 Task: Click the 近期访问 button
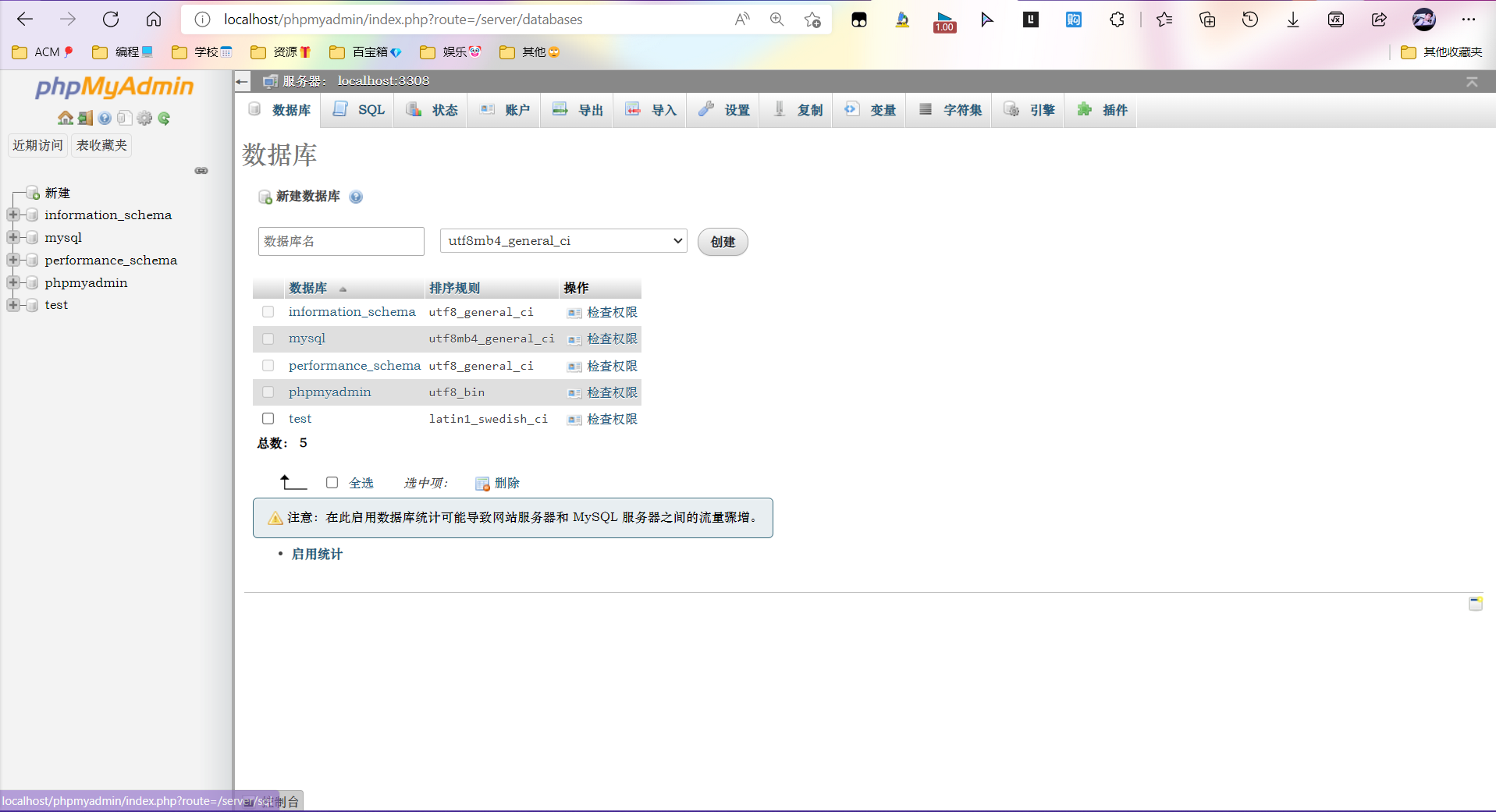37,145
